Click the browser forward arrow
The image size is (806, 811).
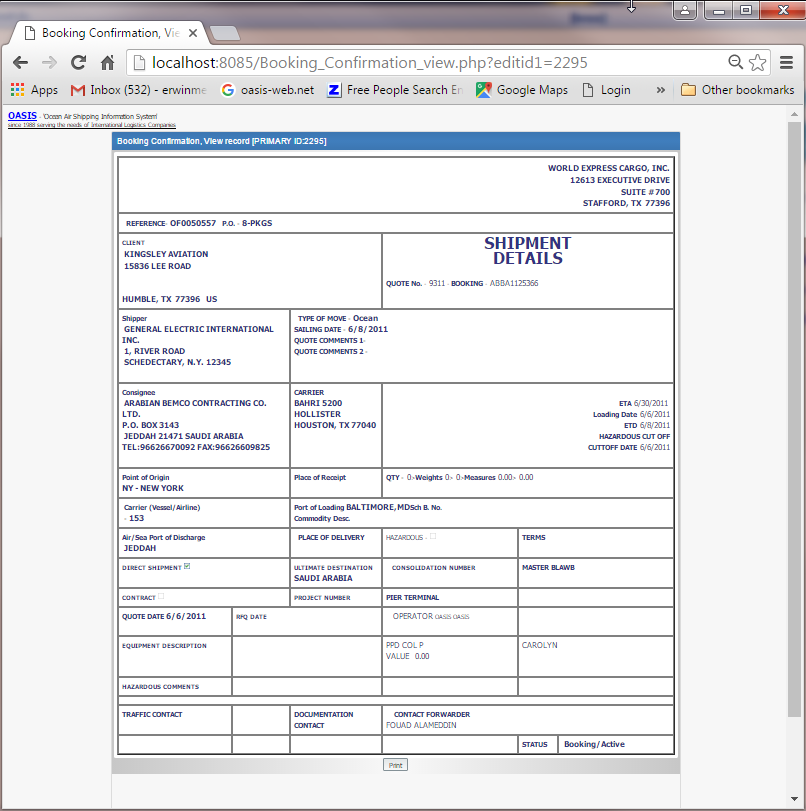[x=49, y=63]
